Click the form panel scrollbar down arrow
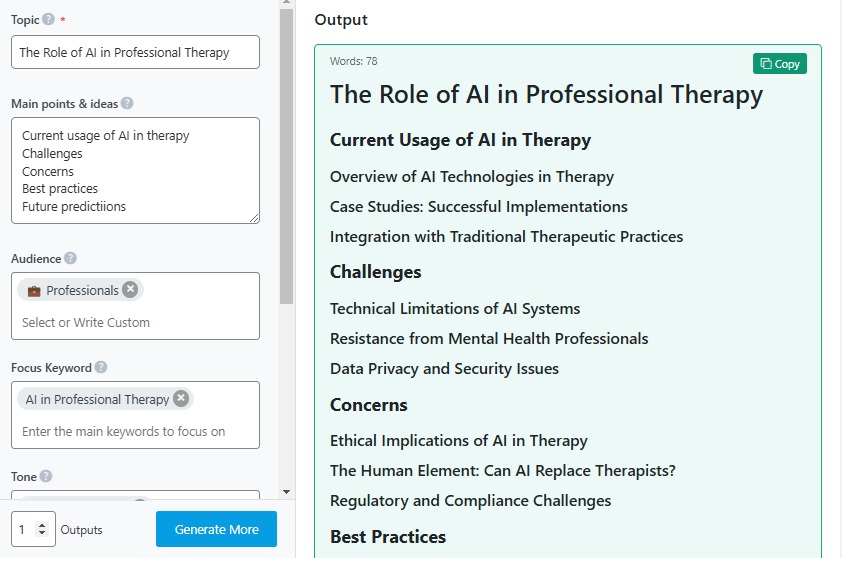The width and height of the screenshot is (842, 572). click(x=286, y=492)
